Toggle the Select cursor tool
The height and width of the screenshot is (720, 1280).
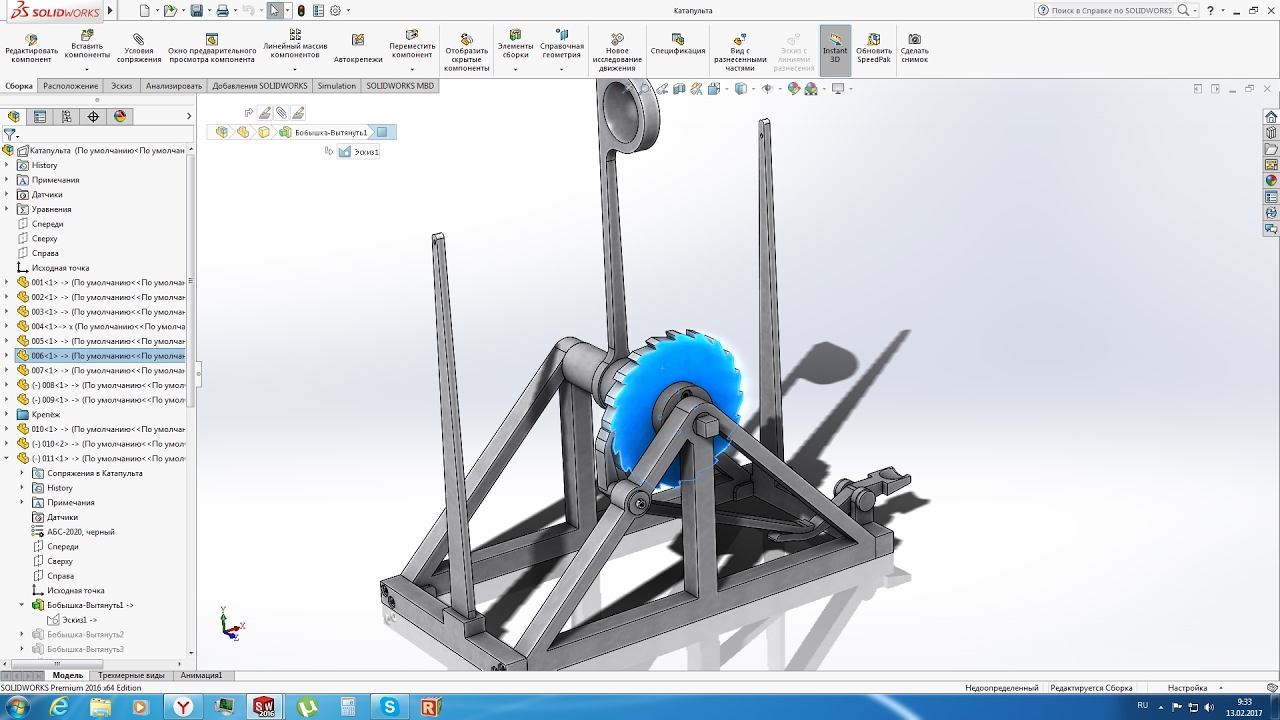275,10
